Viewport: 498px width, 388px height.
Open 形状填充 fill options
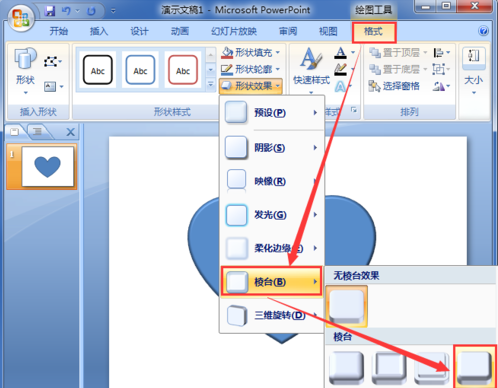251,52
